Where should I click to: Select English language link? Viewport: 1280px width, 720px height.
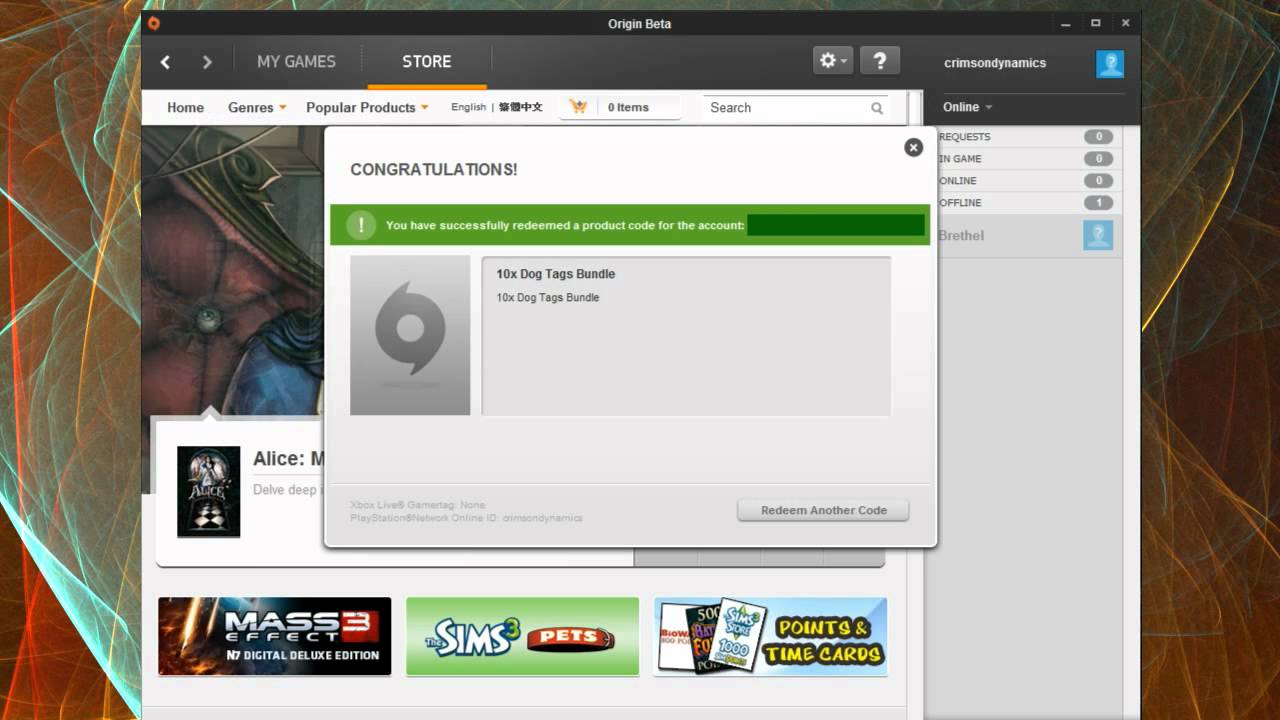(x=468, y=107)
